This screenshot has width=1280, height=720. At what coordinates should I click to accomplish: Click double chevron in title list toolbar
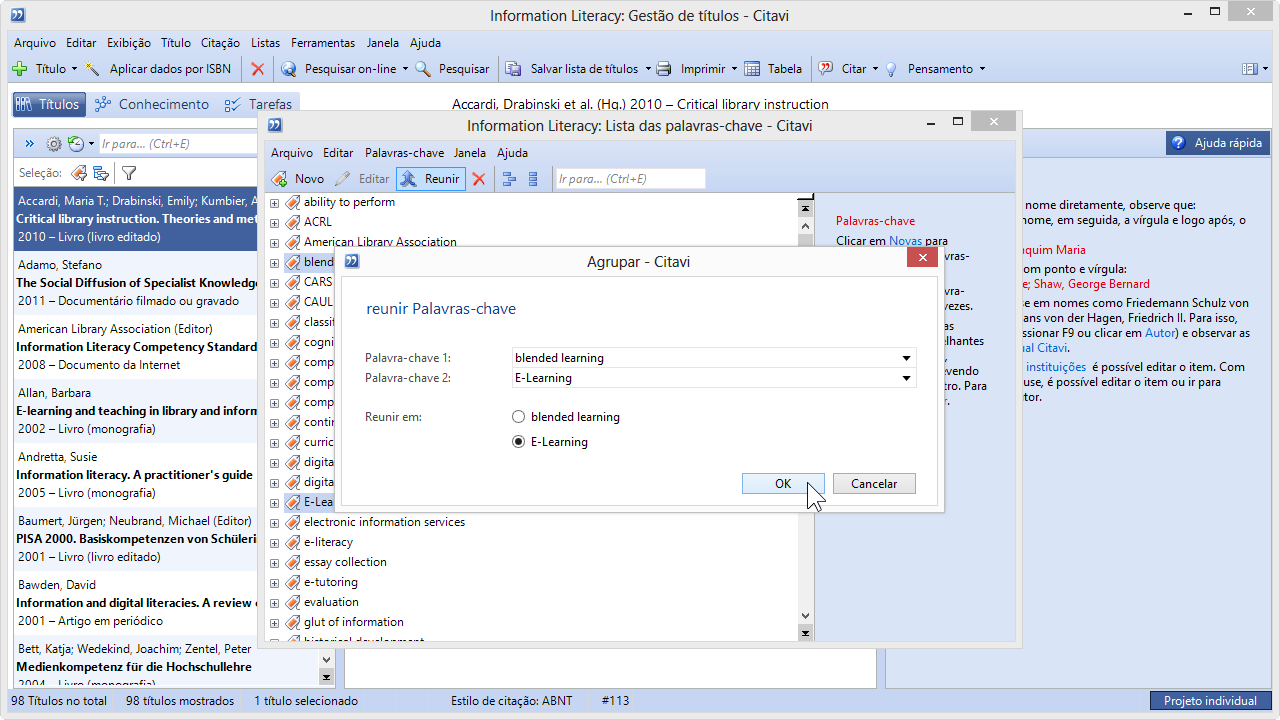[29, 144]
